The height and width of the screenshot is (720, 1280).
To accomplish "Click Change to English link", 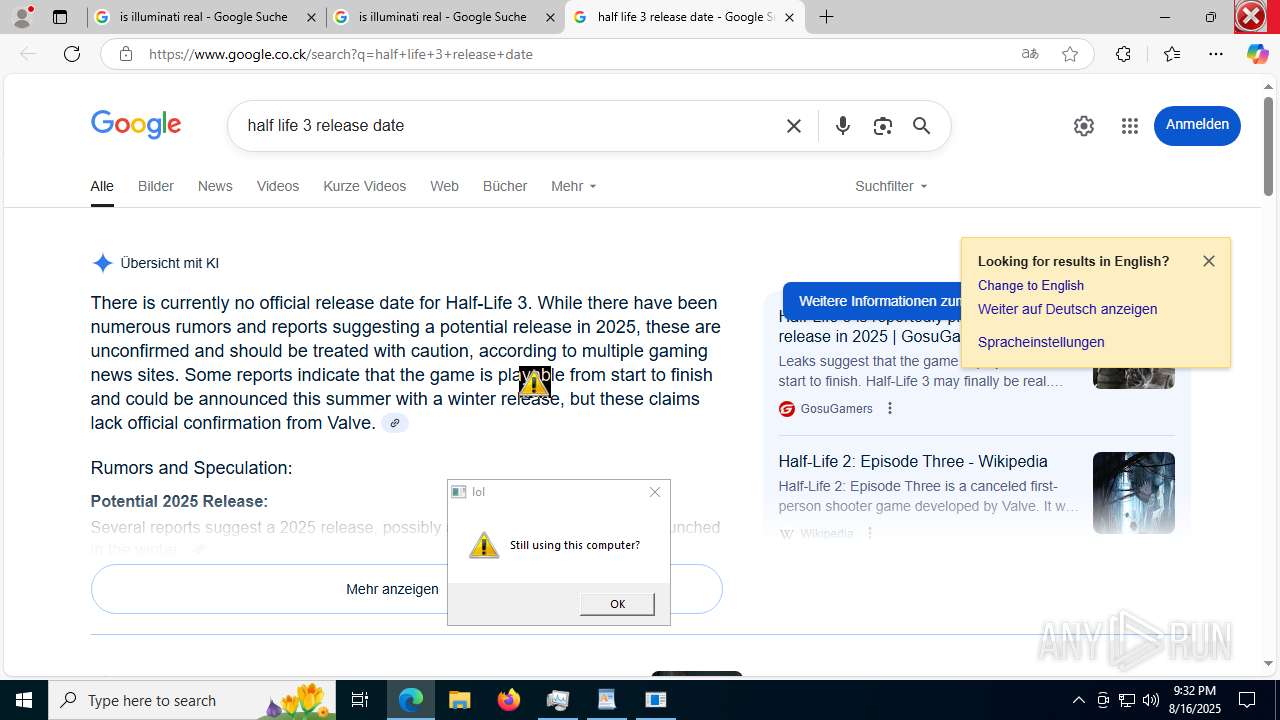I will coord(1031,286).
